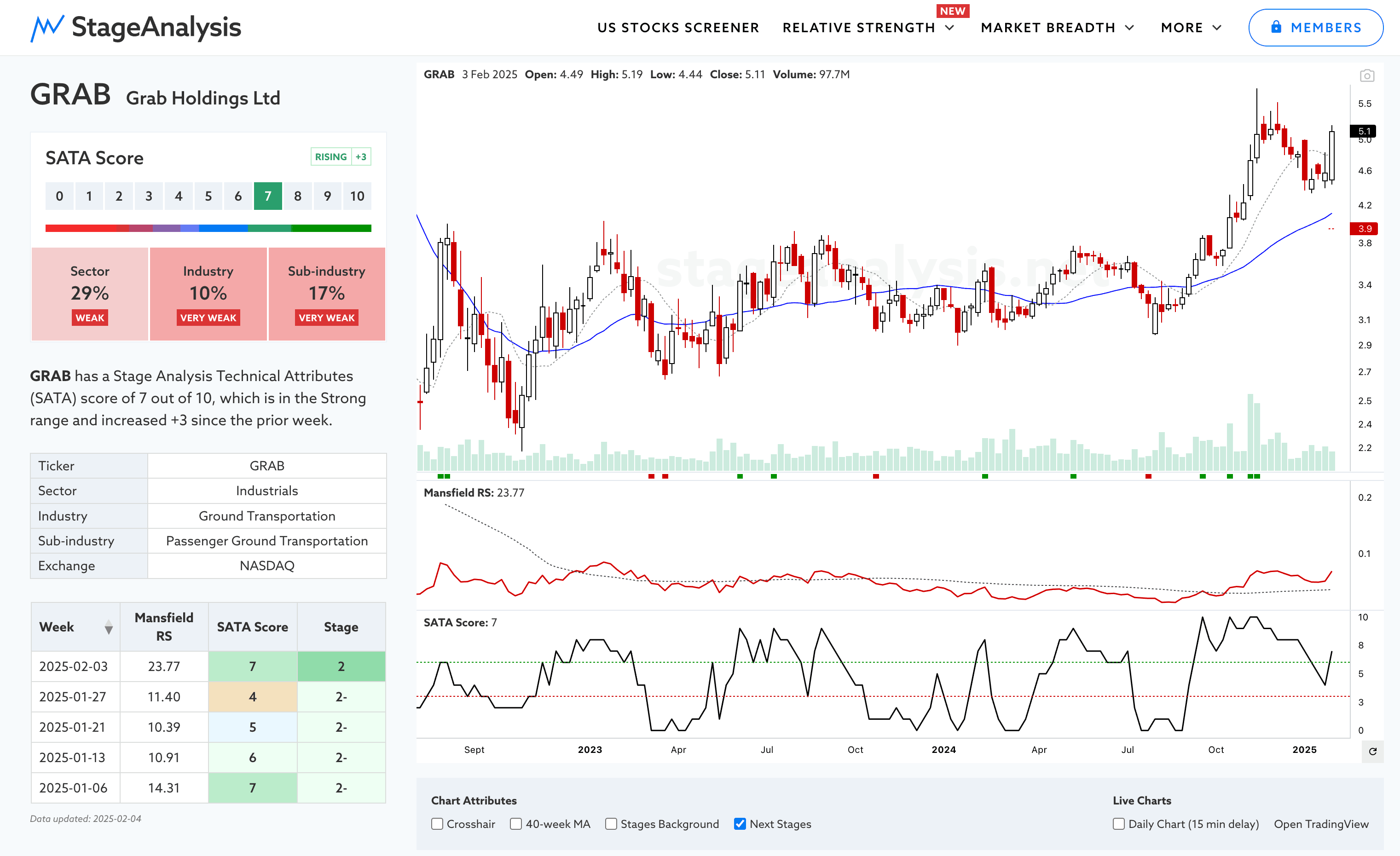The width and height of the screenshot is (1400, 856).
Task: Click score 0 box in SATA scale
Action: click(x=60, y=196)
